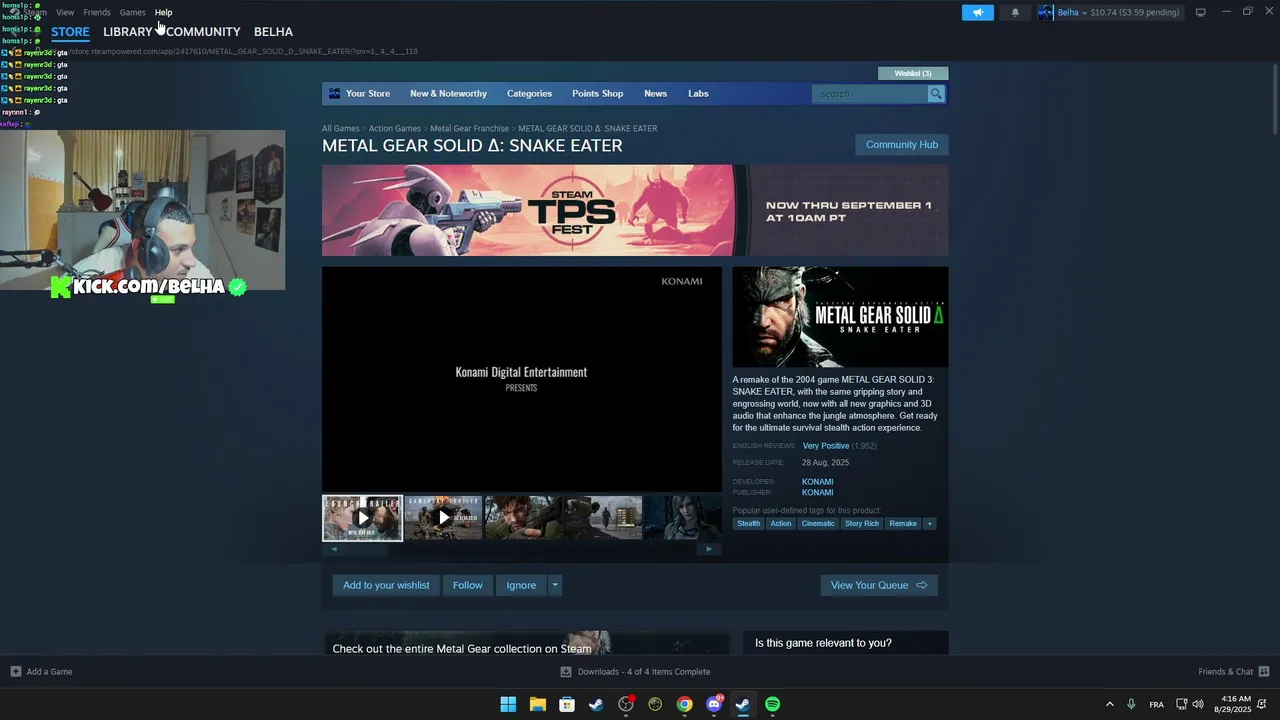Switch to the STORE tab
The height and width of the screenshot is (720, 1280).
pos(70,32)
